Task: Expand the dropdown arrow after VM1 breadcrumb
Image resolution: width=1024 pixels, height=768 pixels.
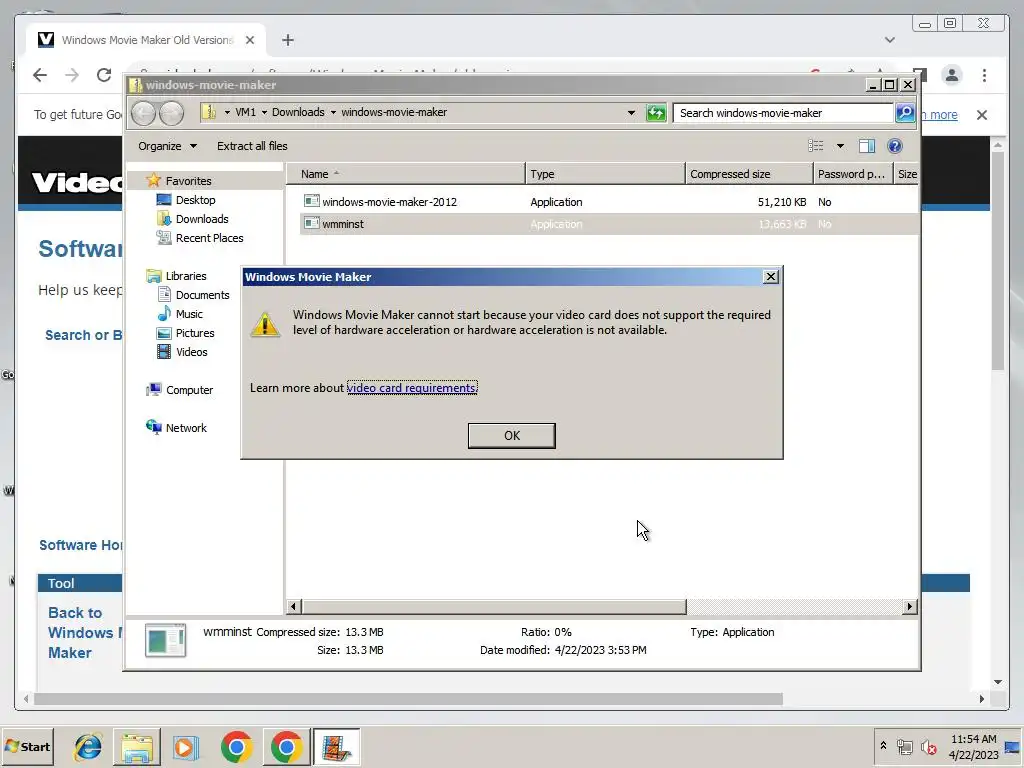Action: tap(264, 112)
